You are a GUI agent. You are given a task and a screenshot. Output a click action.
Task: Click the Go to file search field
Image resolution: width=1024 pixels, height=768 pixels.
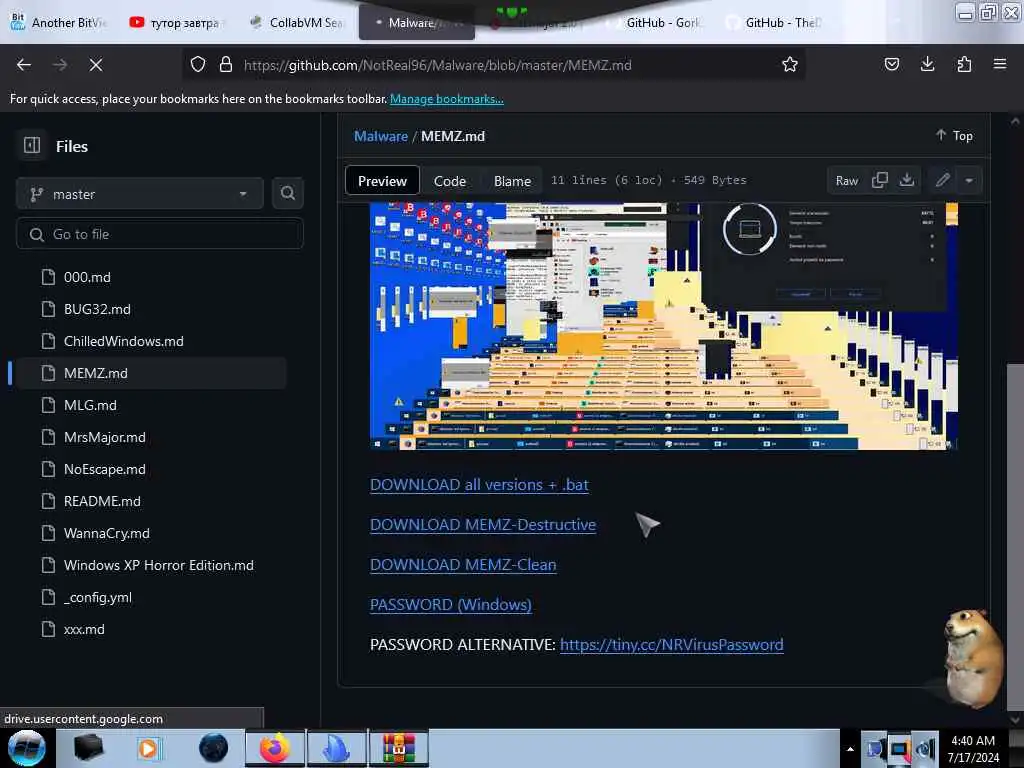(160, 234)
